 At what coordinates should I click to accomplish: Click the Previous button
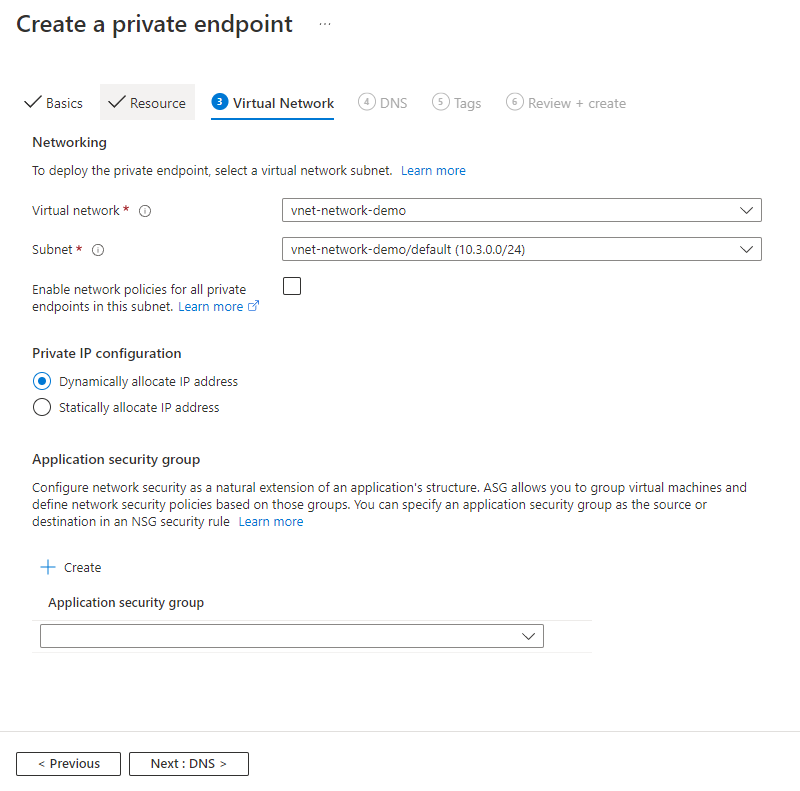coord(68,763)
